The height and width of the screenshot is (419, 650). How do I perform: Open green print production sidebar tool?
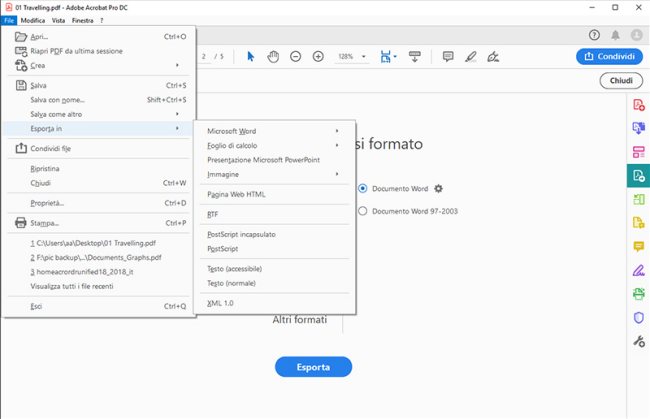(638, 294)
